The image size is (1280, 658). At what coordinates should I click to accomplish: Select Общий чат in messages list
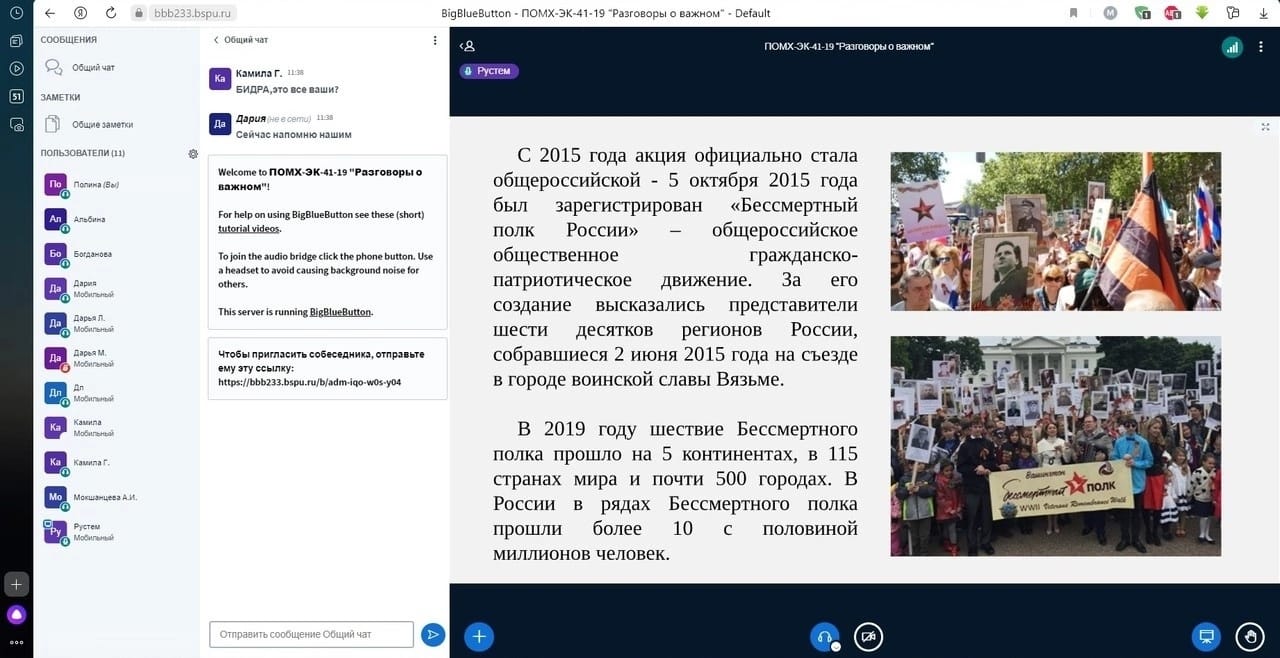93,68
